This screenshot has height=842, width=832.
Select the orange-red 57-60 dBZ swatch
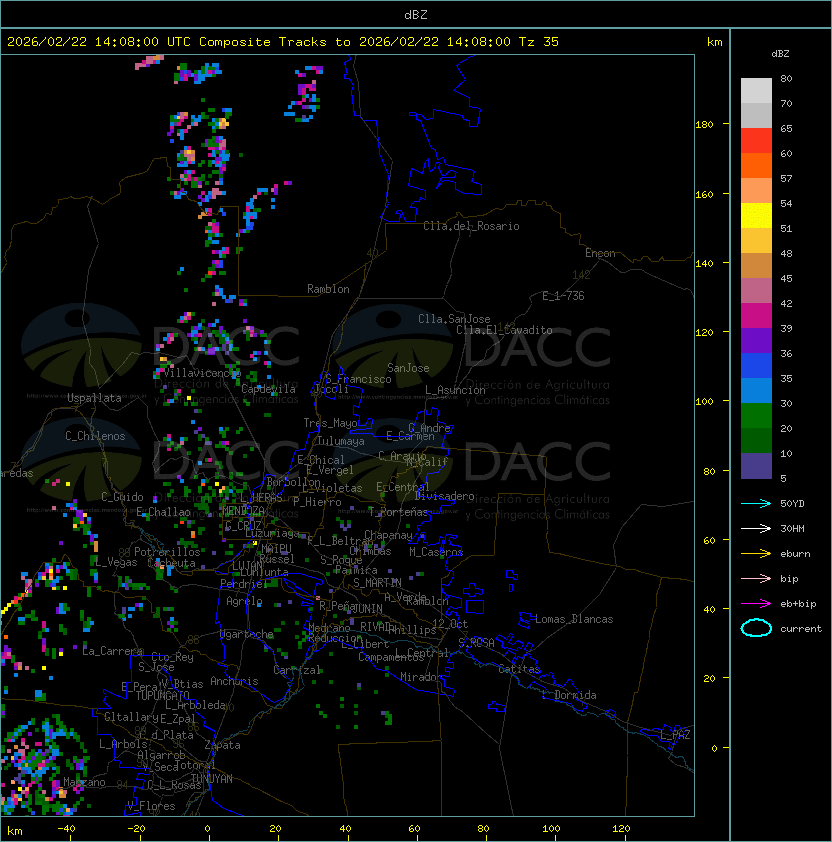(756, 165)
